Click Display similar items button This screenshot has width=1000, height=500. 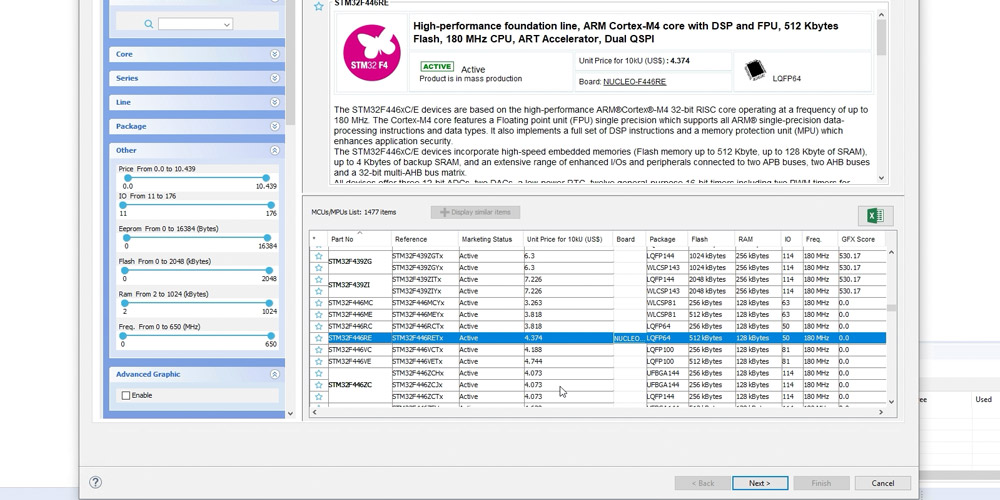pyautogui.click(x=475, y=212)
